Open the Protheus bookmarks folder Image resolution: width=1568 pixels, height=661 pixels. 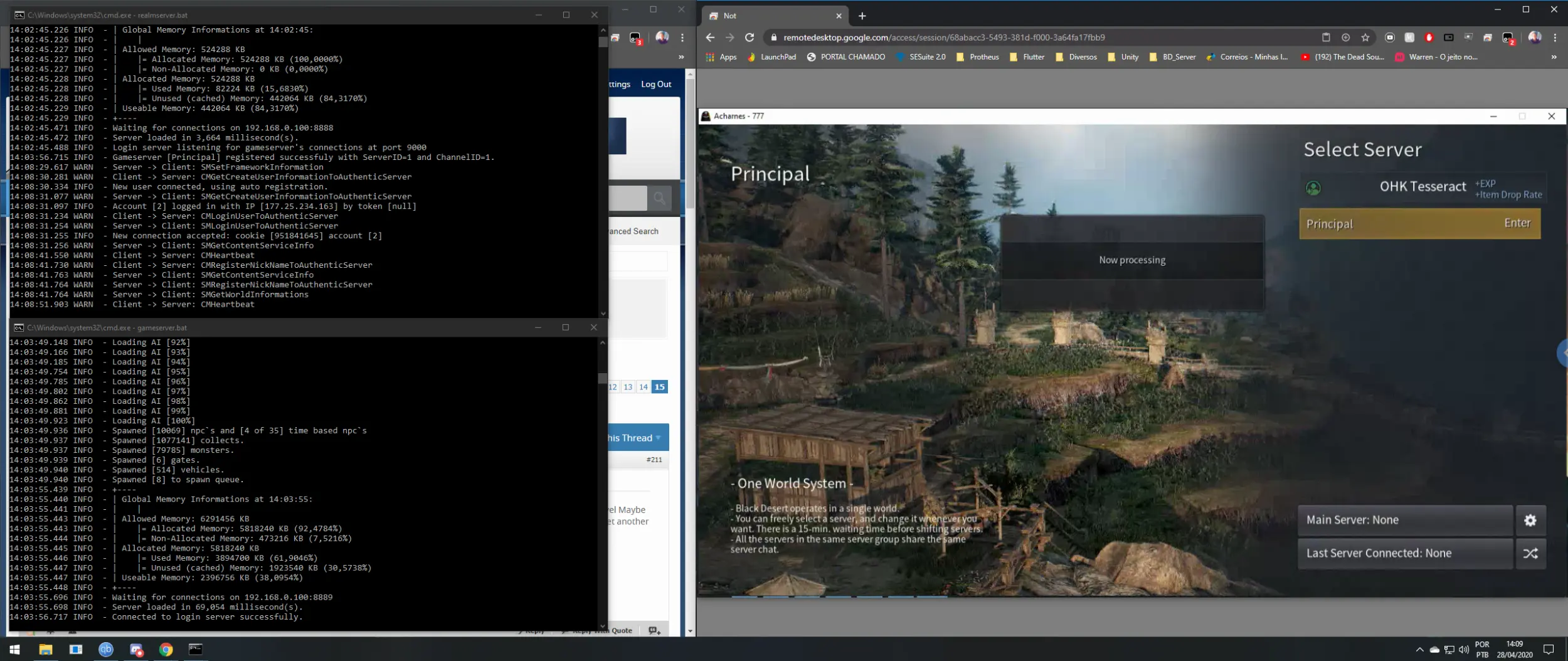point(978,57)
